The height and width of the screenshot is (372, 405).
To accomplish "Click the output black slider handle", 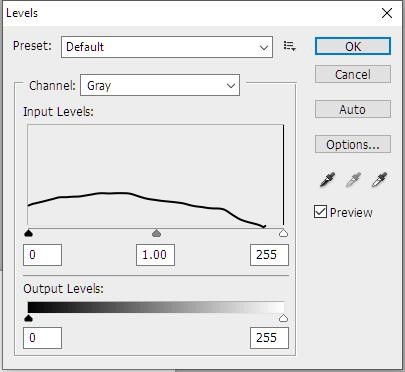I will click(x=29, y=318).
